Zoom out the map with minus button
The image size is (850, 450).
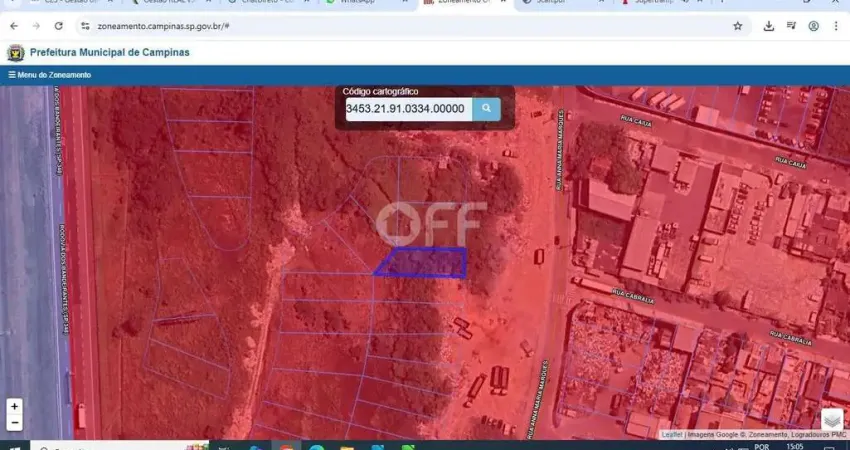(15, 423)
